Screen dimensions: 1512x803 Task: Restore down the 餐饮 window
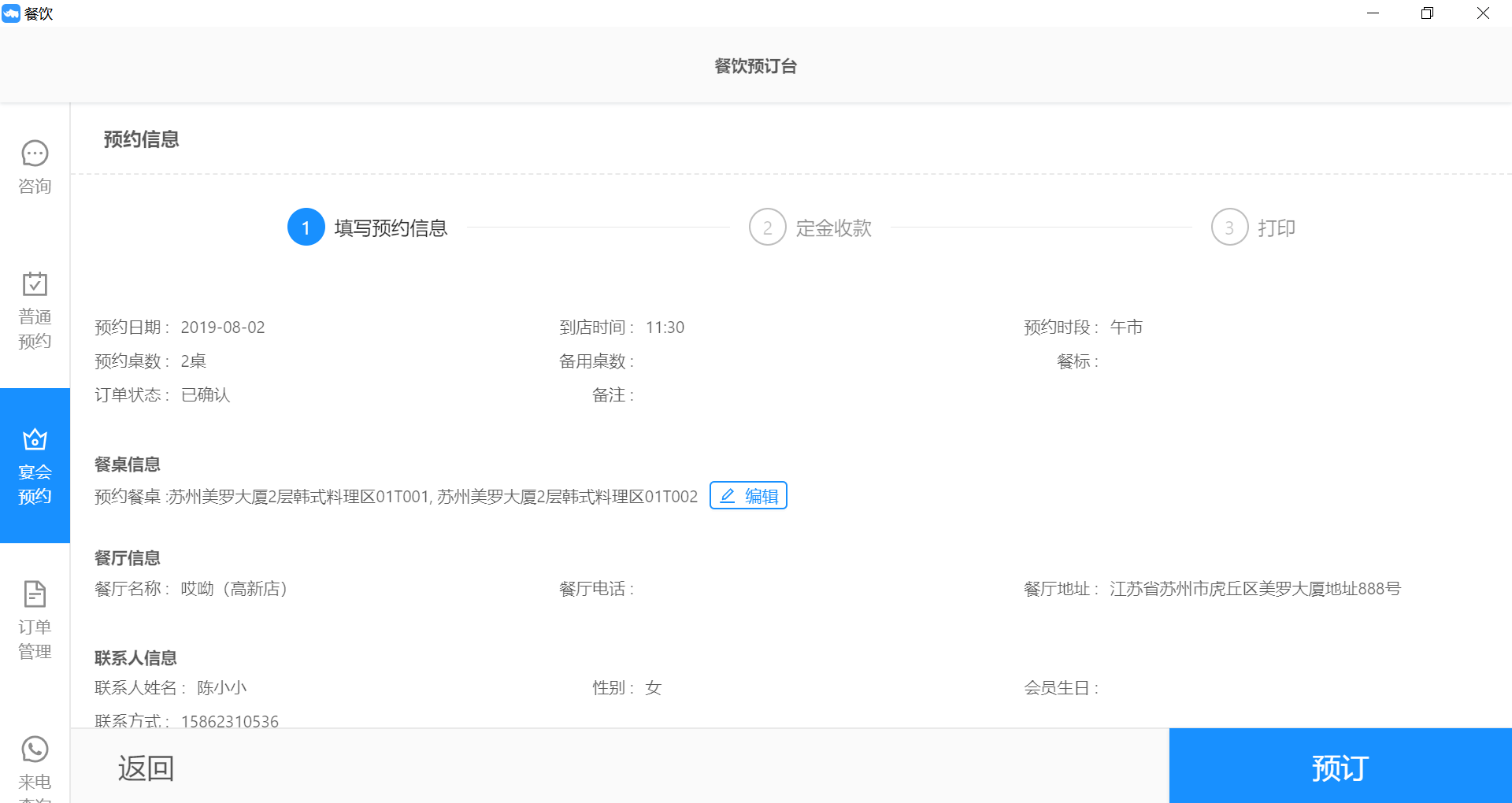point(1427,13)
